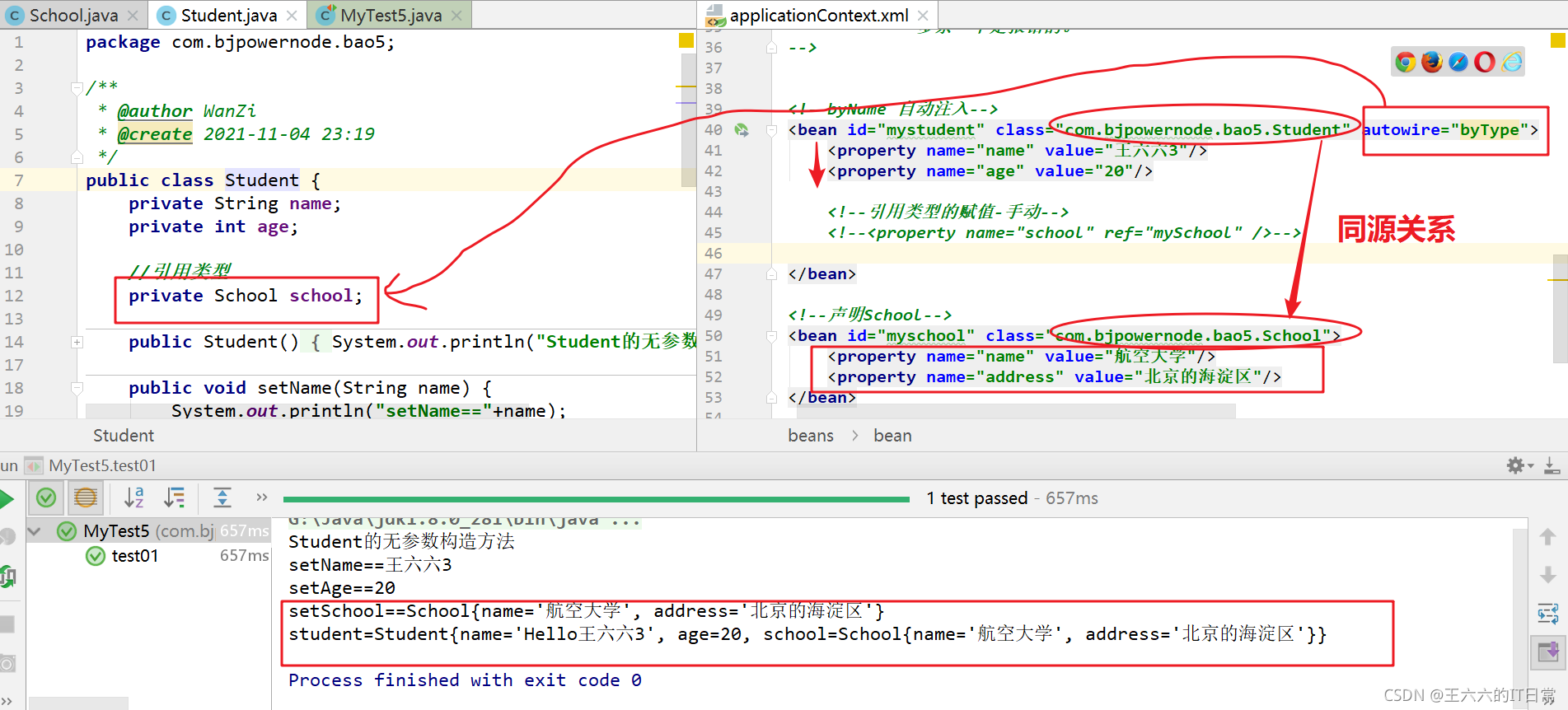Viewport: 1568px width, 710px height.
Task: Toggle the Show Passed tests filter
Action: pos(46,497)
